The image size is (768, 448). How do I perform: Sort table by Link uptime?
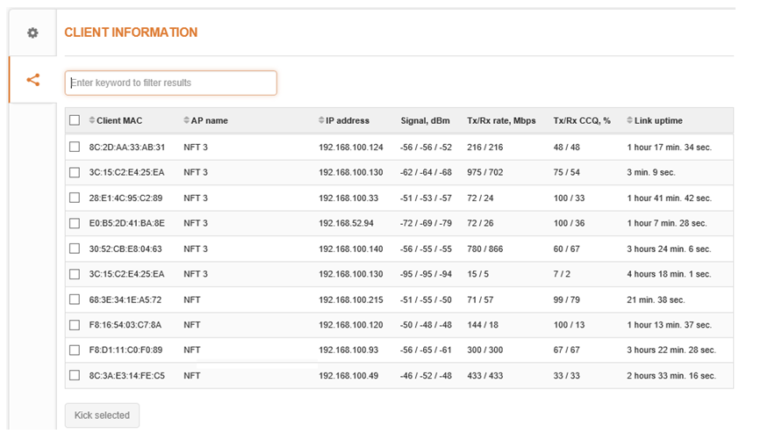tap(658, 121)
